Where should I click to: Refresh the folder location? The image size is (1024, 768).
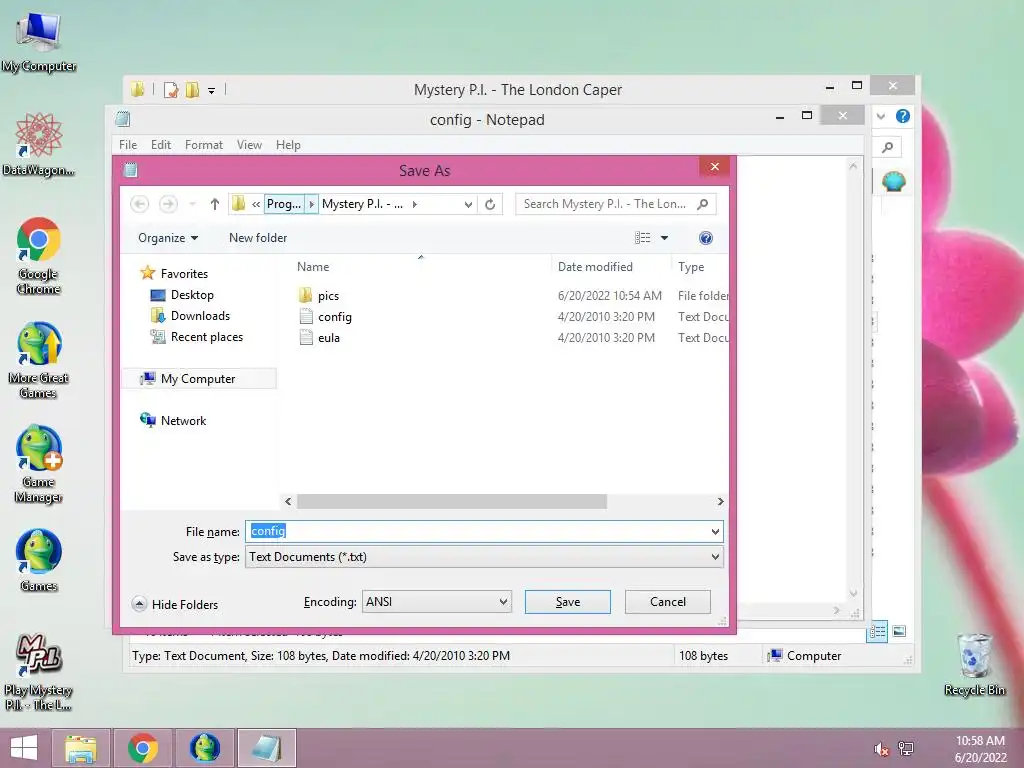(x=490, y=204)
